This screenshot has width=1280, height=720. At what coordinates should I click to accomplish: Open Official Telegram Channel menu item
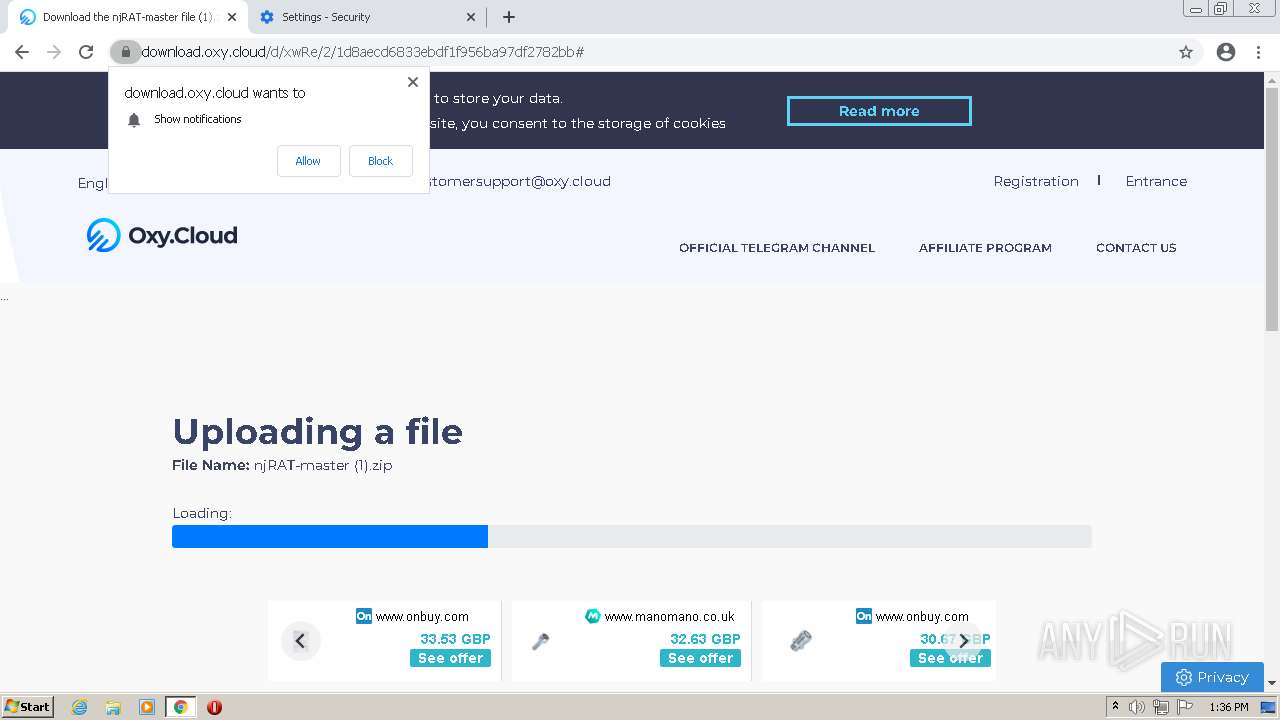coord(777,248)
